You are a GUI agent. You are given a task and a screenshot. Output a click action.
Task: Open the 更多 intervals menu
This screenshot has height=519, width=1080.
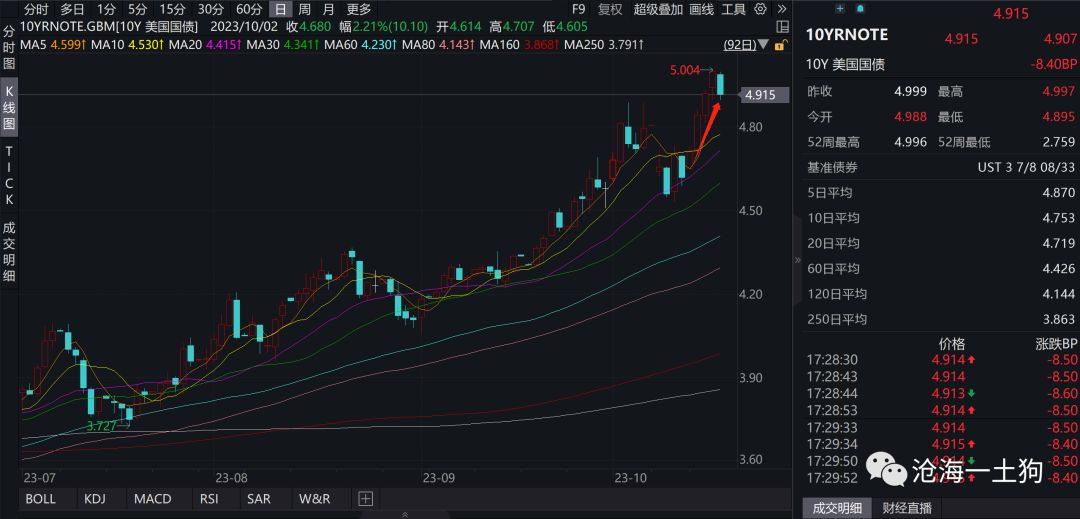pyautogui.click(x=359, y=9)
